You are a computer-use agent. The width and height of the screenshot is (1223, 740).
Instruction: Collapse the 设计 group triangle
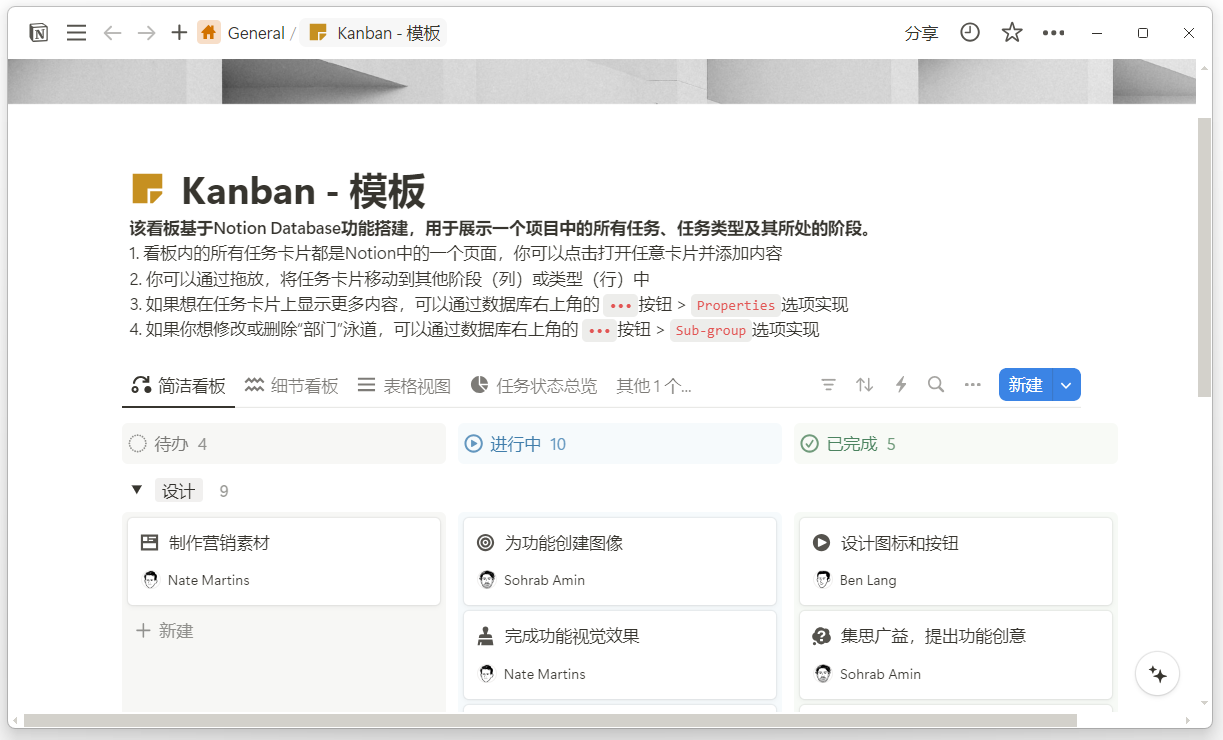[137, 490]
